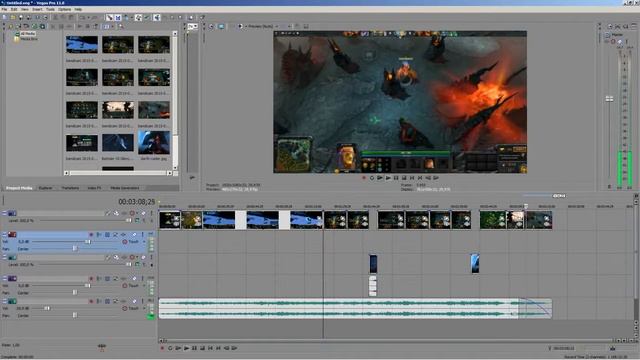Click Play in the timeline transport bar
The image size is (640, 360).
(186, 348)
